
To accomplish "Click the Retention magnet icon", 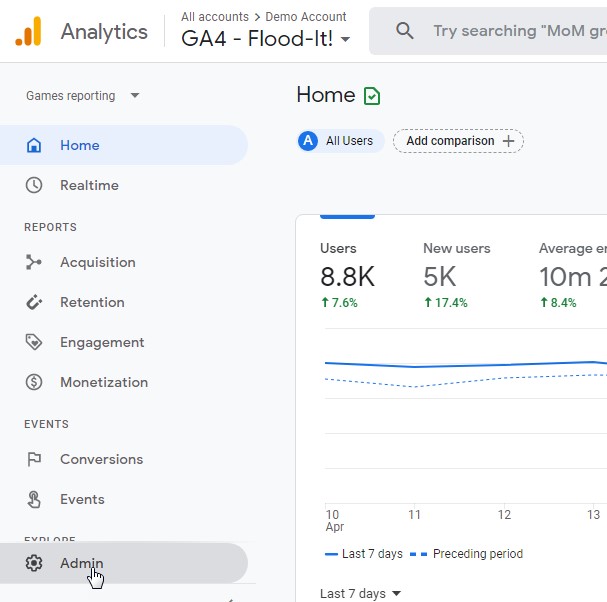I will click(x=34, y=302).
